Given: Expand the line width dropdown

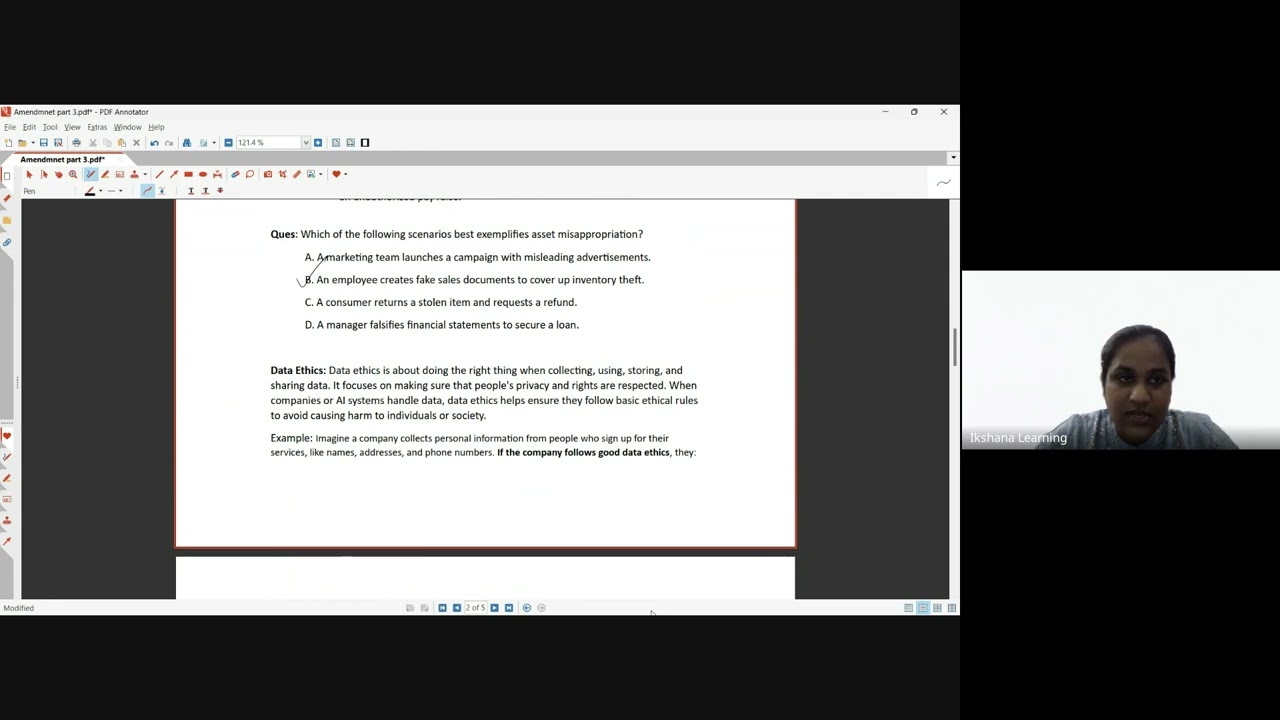Looking at the screenshot, I should (x=121, y=191).
